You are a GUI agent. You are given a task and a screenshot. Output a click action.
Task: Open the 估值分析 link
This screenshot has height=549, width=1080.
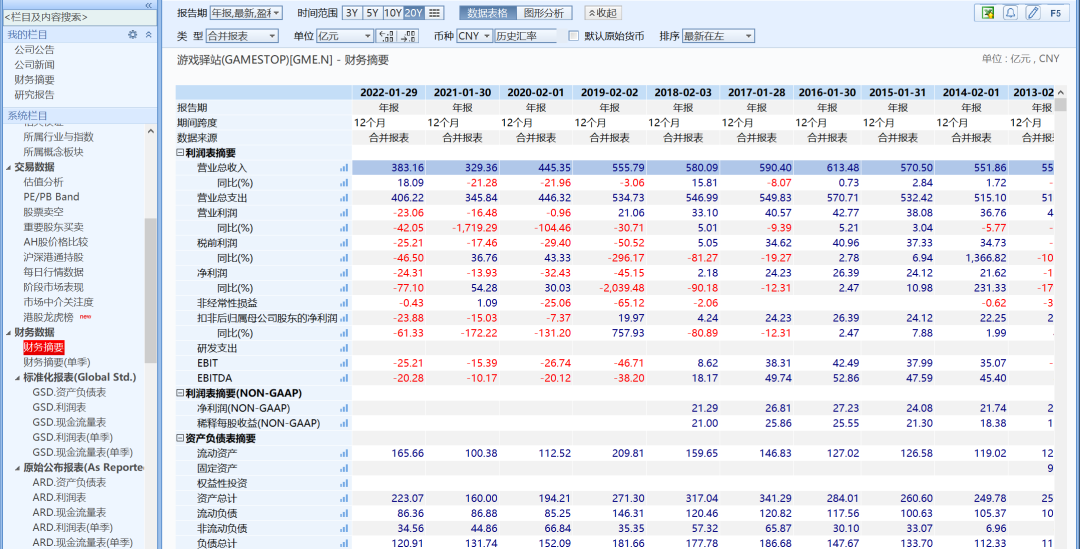click(x=43, y=182)
